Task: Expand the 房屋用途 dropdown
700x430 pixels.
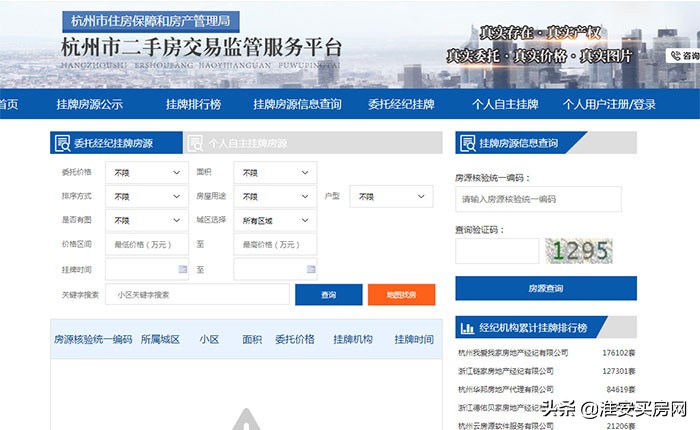Action: [275, 196]
